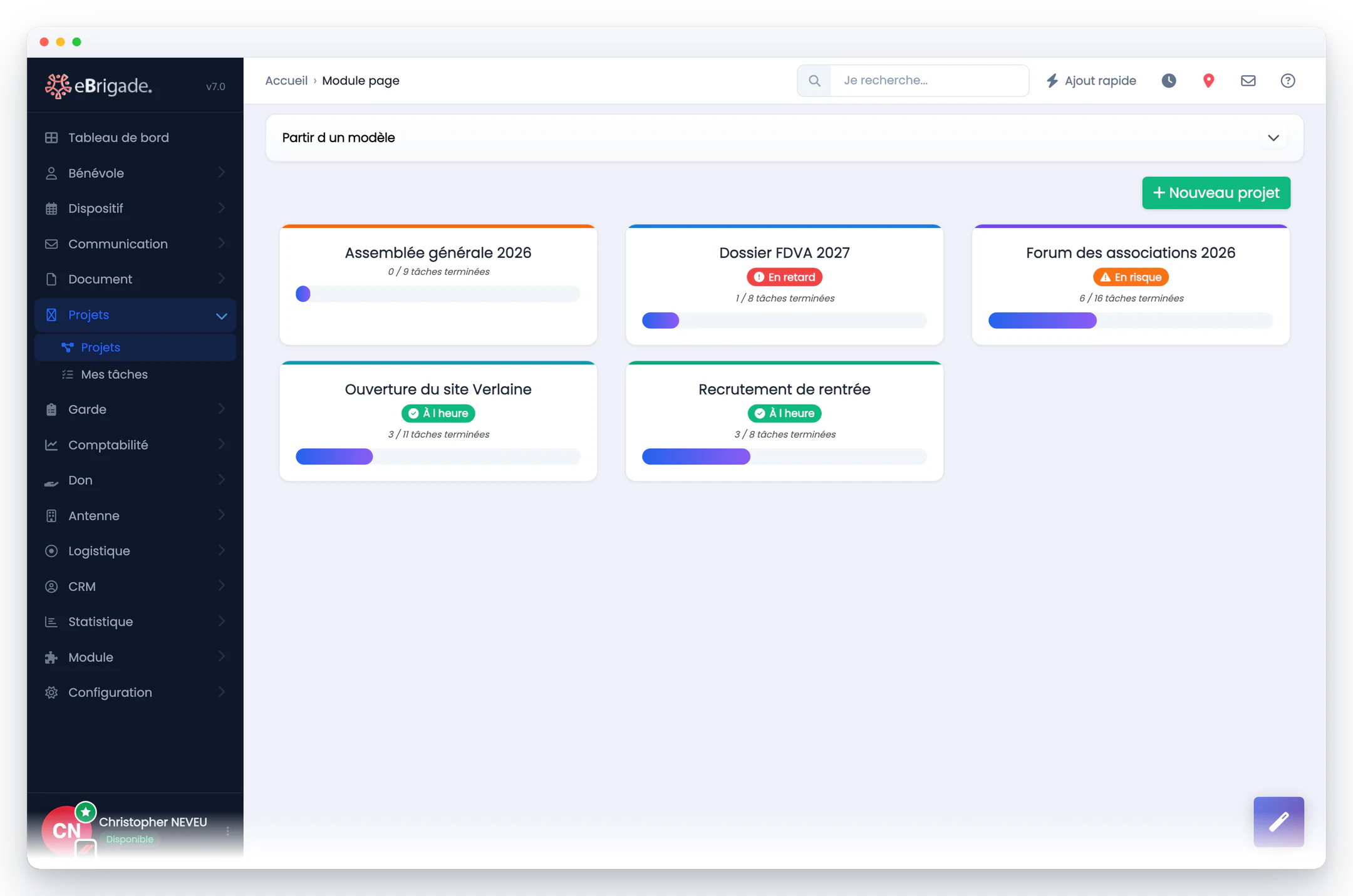This screenshot has height=896, width=1353.
Task: Open the clock history icon in header
Action: pos(1169,81)
